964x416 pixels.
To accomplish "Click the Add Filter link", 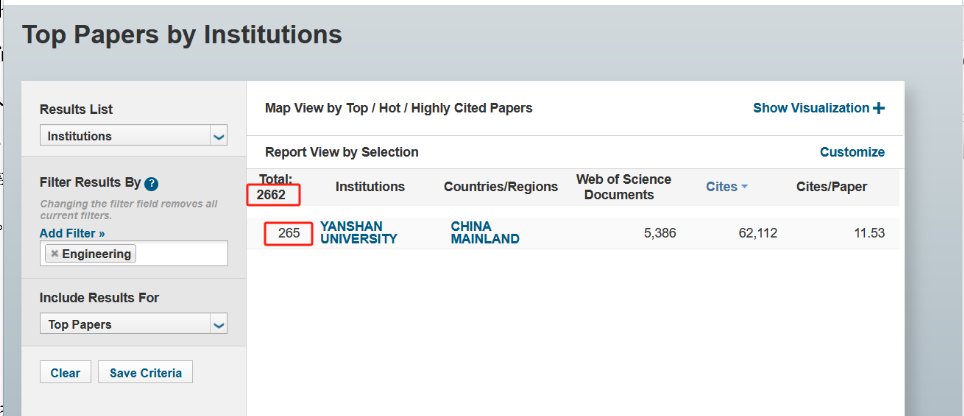I will point(72,233).
